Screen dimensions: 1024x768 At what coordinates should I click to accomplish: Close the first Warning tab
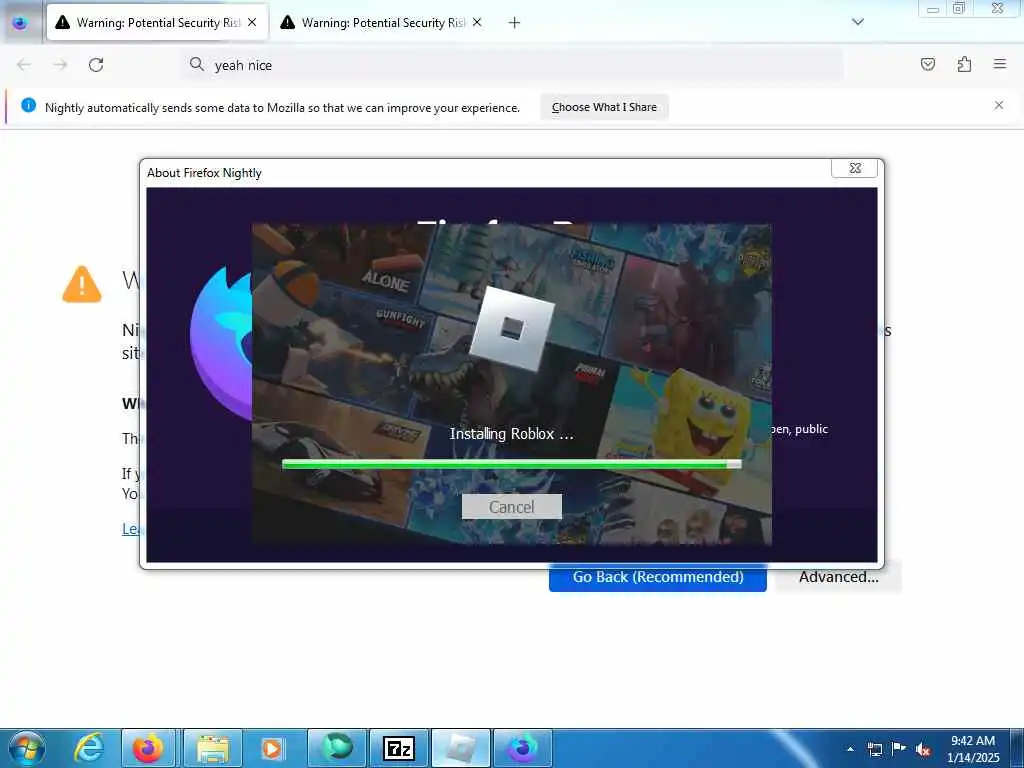click(252, 22)
